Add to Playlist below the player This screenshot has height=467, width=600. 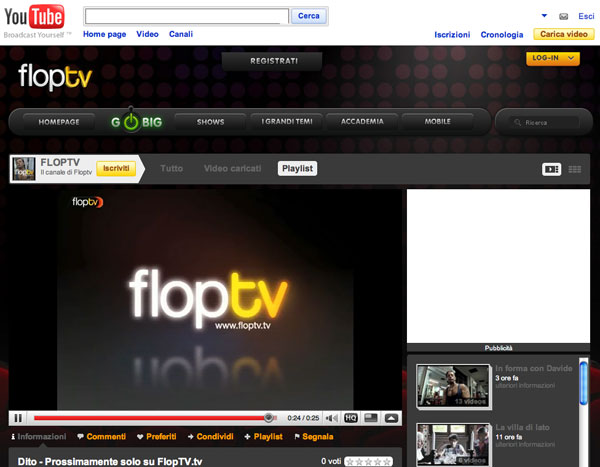pos(264,437)
